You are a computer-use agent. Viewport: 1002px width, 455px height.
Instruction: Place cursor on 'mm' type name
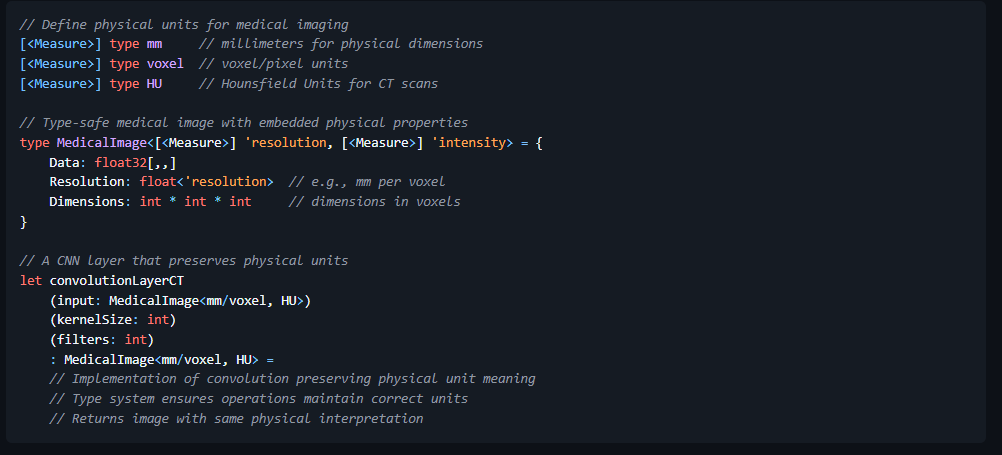click(155, 44)
